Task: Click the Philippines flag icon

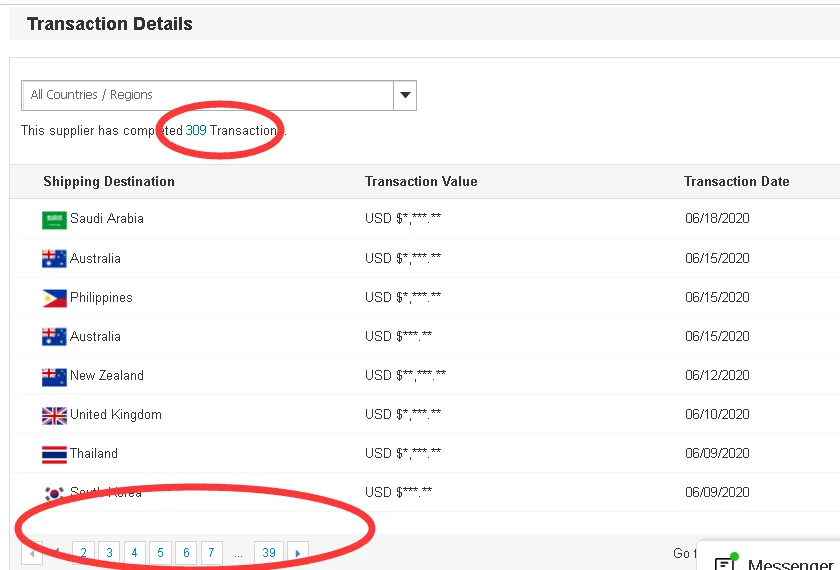Action: click(x=54, y=298)
